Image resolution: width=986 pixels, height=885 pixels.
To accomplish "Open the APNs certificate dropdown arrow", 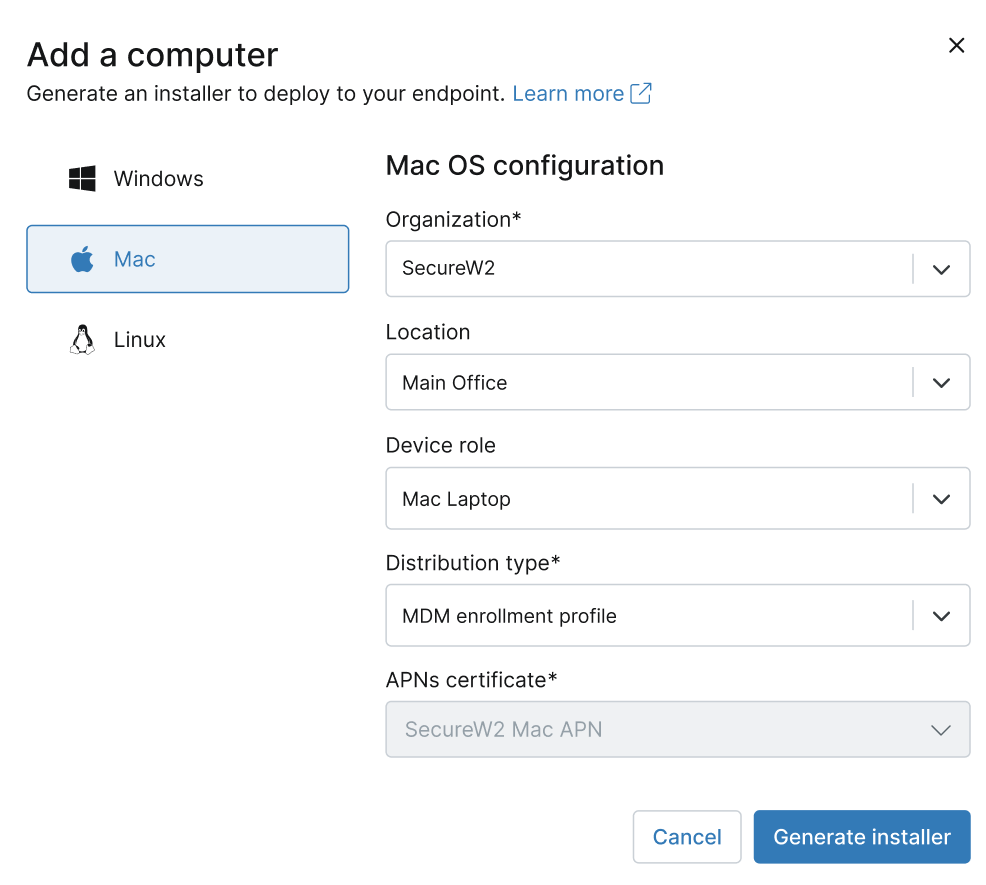I will [941, 730].
